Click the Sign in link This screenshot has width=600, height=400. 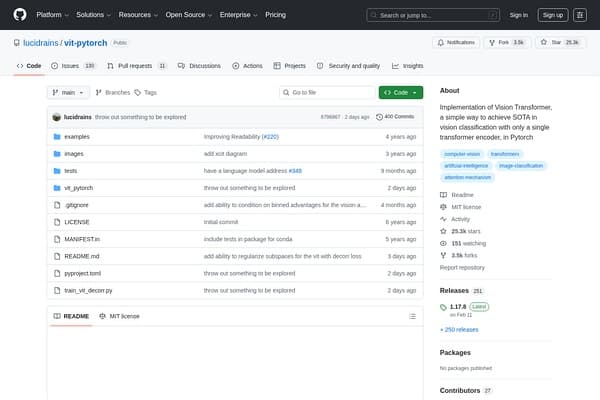click(518, 15)
